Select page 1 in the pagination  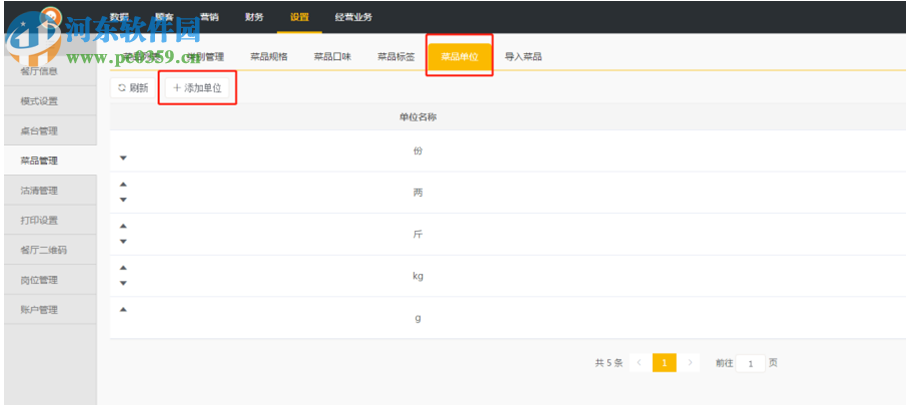click(664, 363)
